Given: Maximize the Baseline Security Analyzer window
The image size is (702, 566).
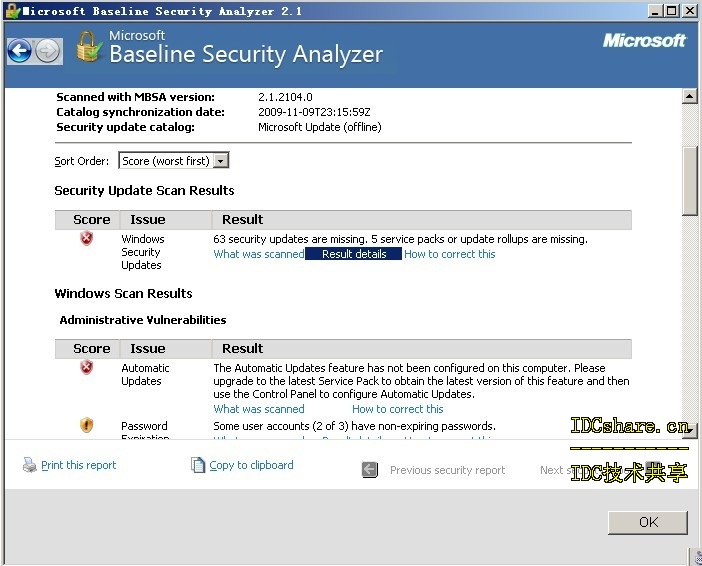Looking at the screenshot, I should [672, 11].
